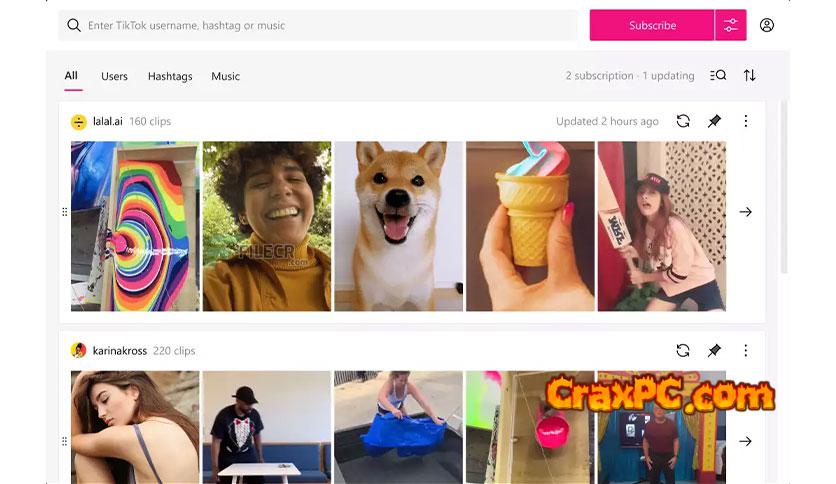Show next clips in karinakross row
The width and height of the screenshot is (836, 484).
[x=745, y=441]
